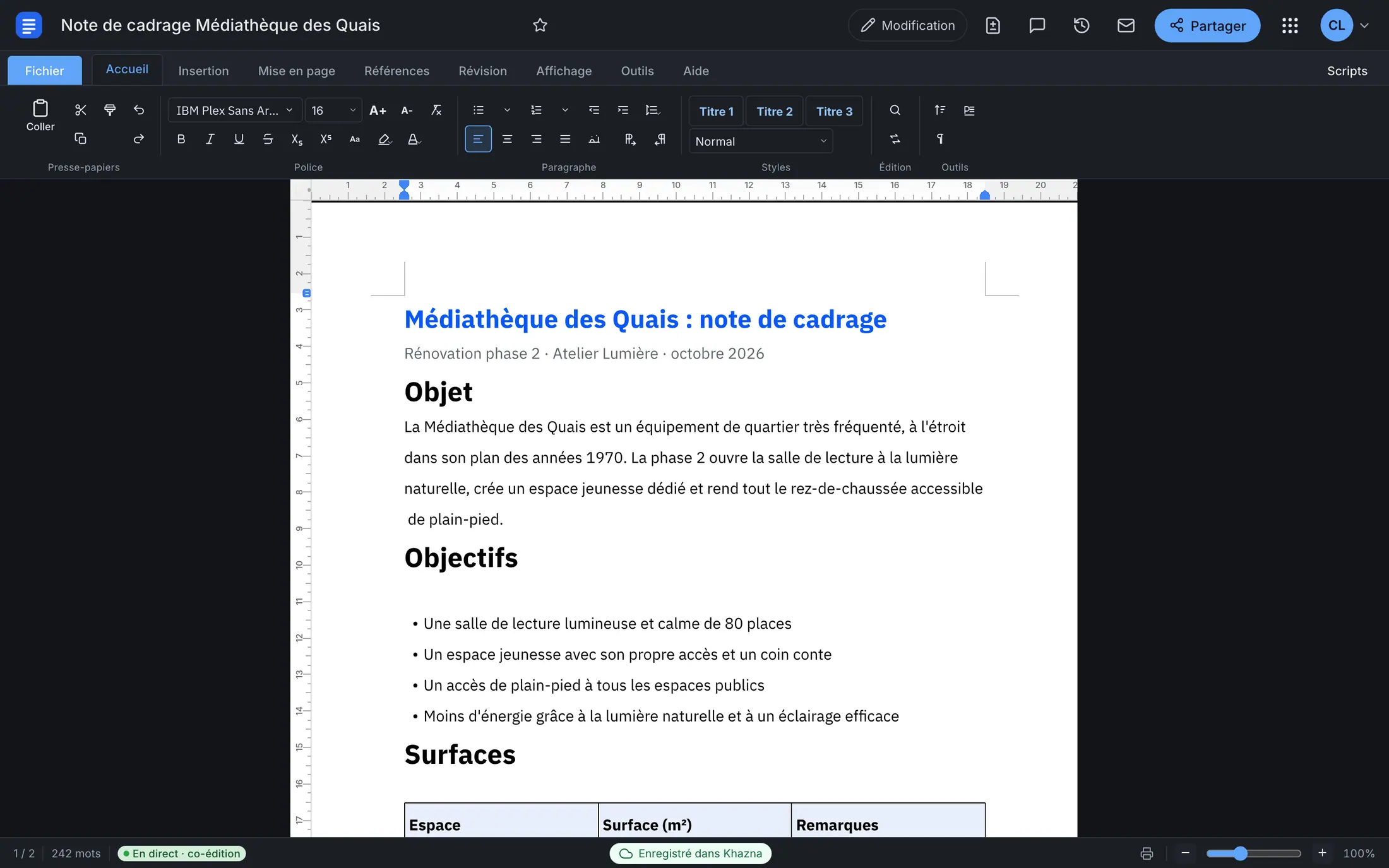1389x868 pixels.
Task: Decrease font size with A- icon
Action: coord(407,110)
